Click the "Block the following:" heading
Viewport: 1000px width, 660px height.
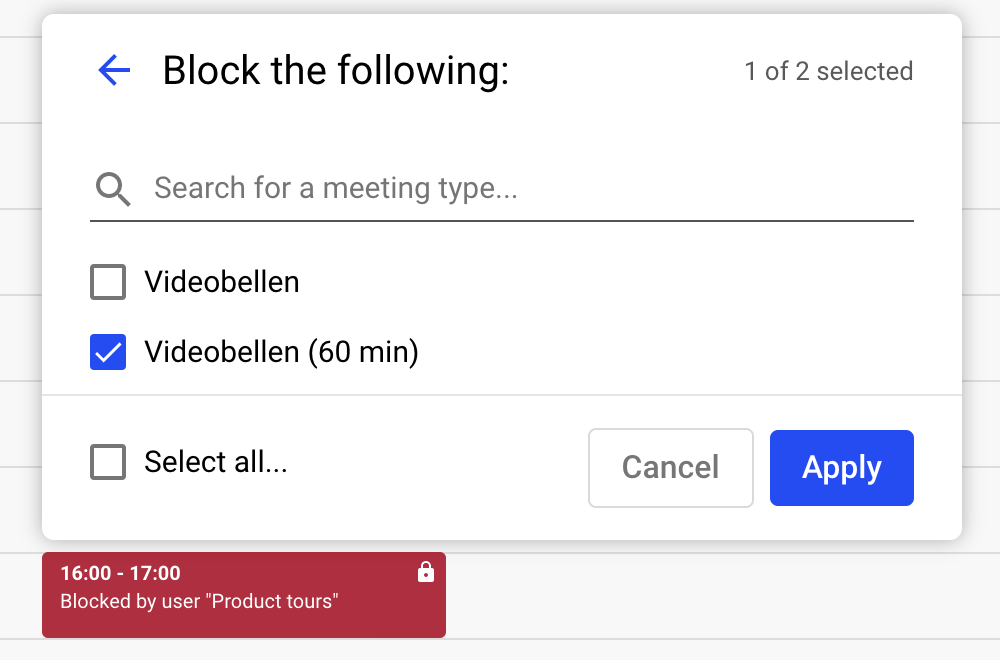(336, 71)
